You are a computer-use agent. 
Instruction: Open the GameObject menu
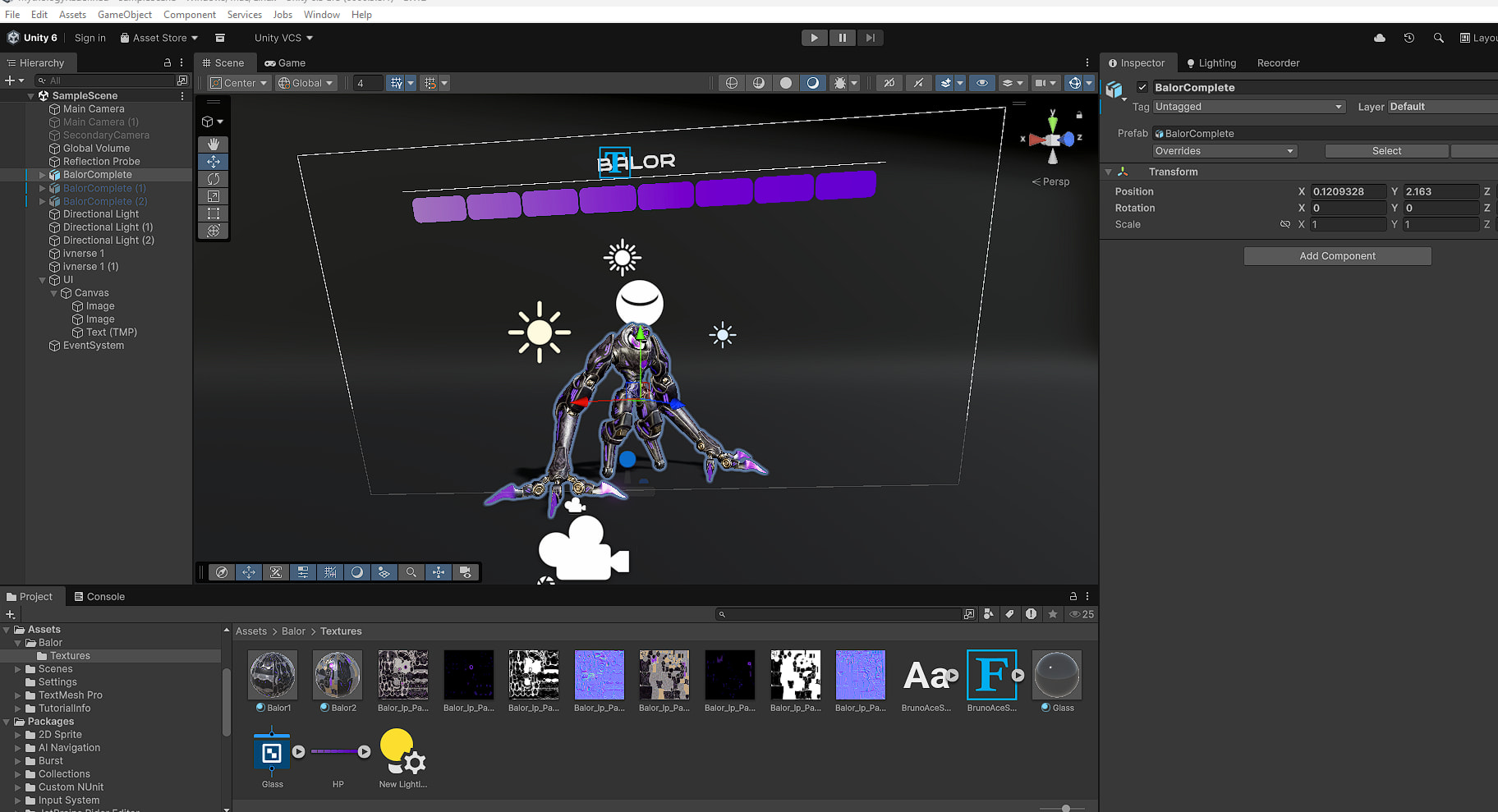coord(125,15)
